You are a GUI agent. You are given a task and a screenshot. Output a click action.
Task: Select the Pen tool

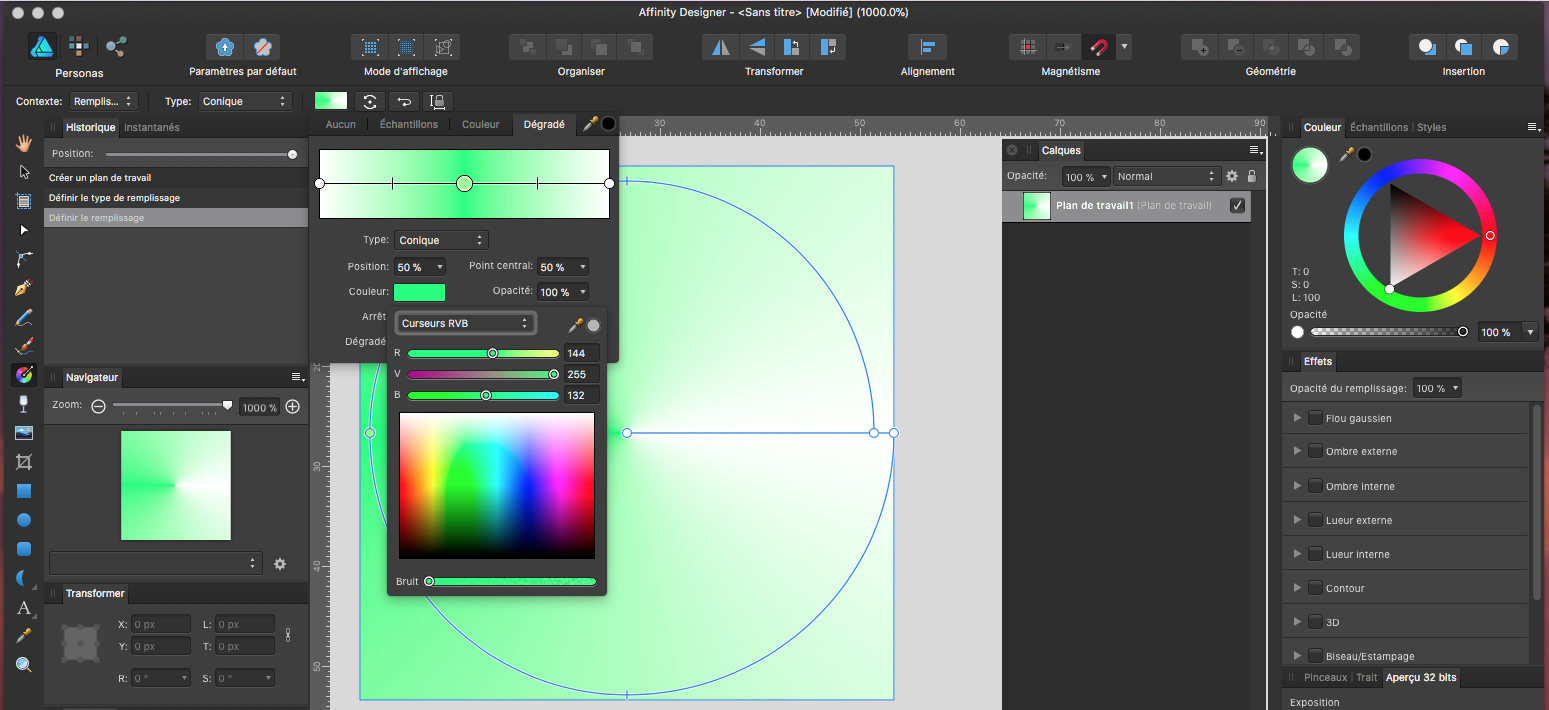coord(24,288)
